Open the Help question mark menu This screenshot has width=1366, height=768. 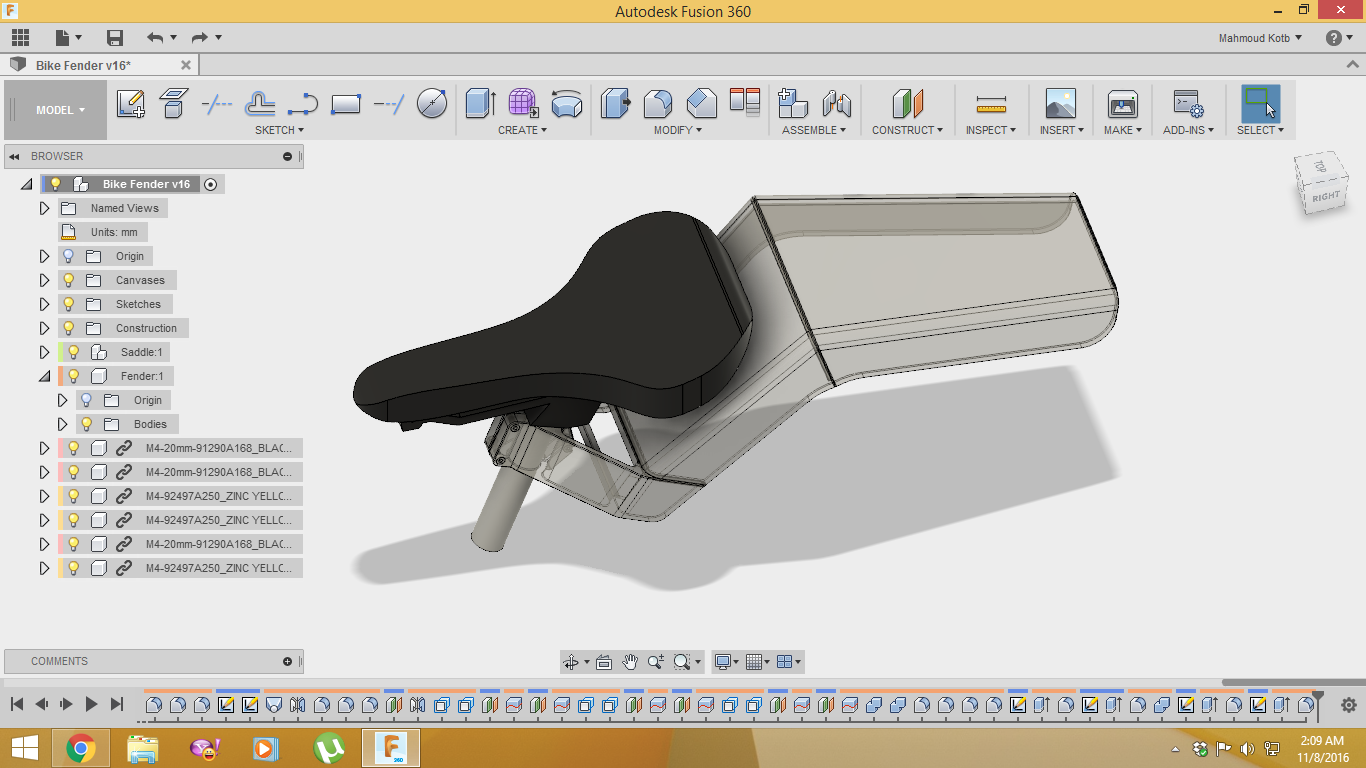(x=1339, y=38)
